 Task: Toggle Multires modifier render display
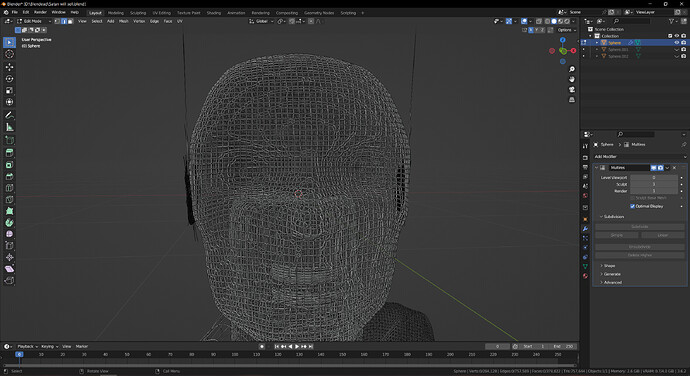pyautogui.click(x=660, y=168)
